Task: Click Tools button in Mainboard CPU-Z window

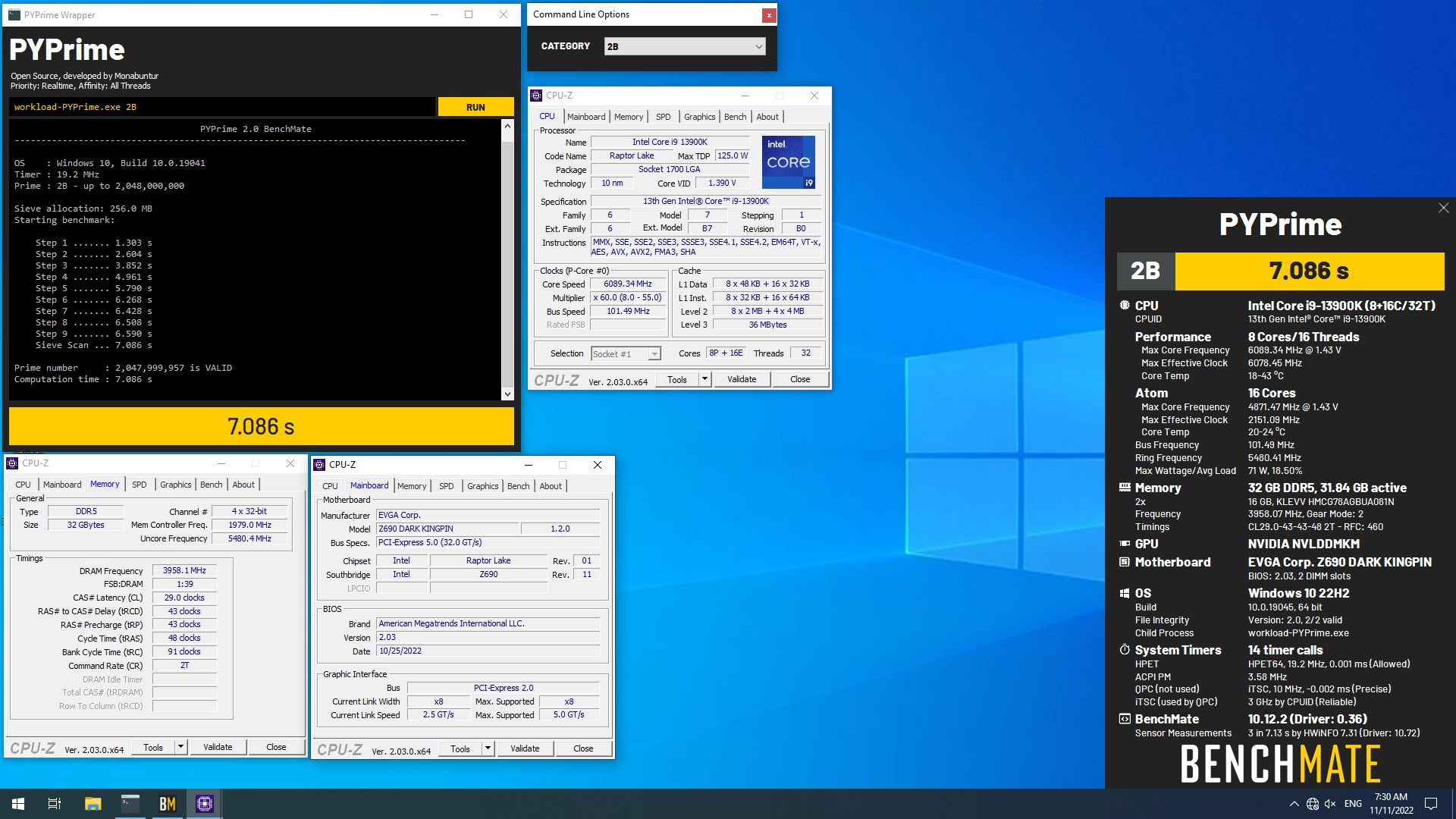Action: 460,748
